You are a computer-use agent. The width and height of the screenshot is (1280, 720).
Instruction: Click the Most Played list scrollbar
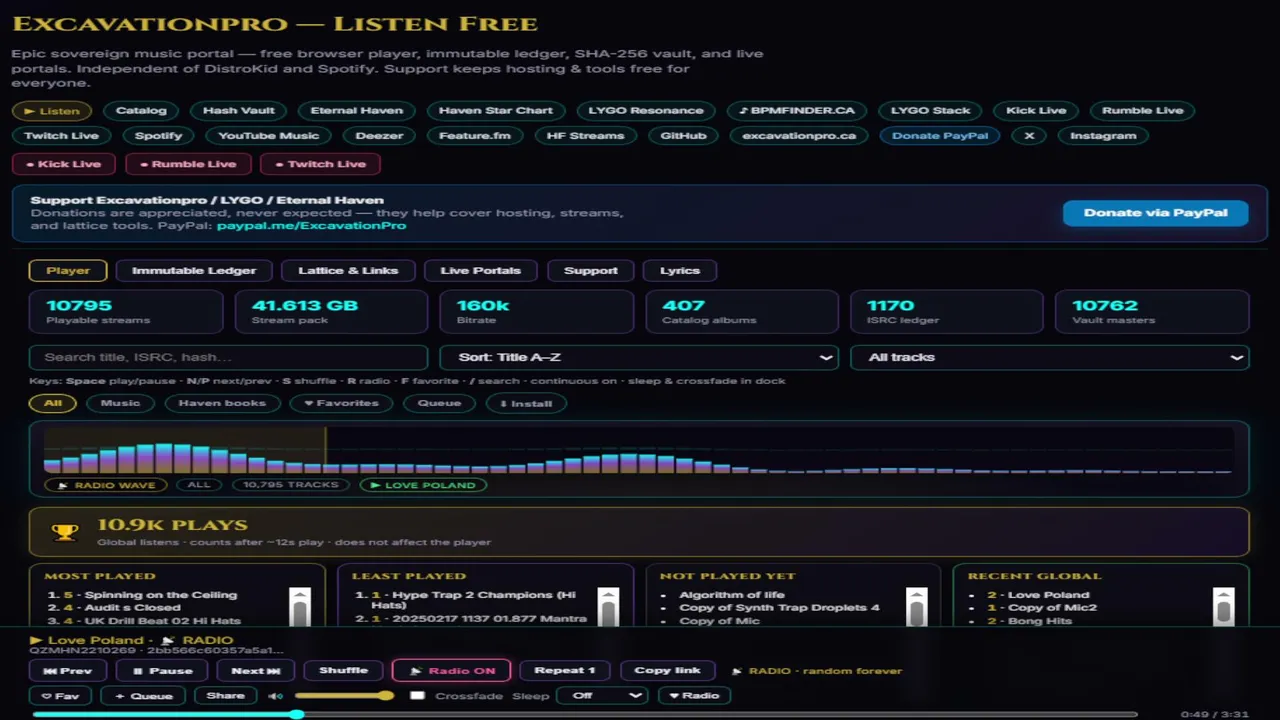tap(300, 606)
